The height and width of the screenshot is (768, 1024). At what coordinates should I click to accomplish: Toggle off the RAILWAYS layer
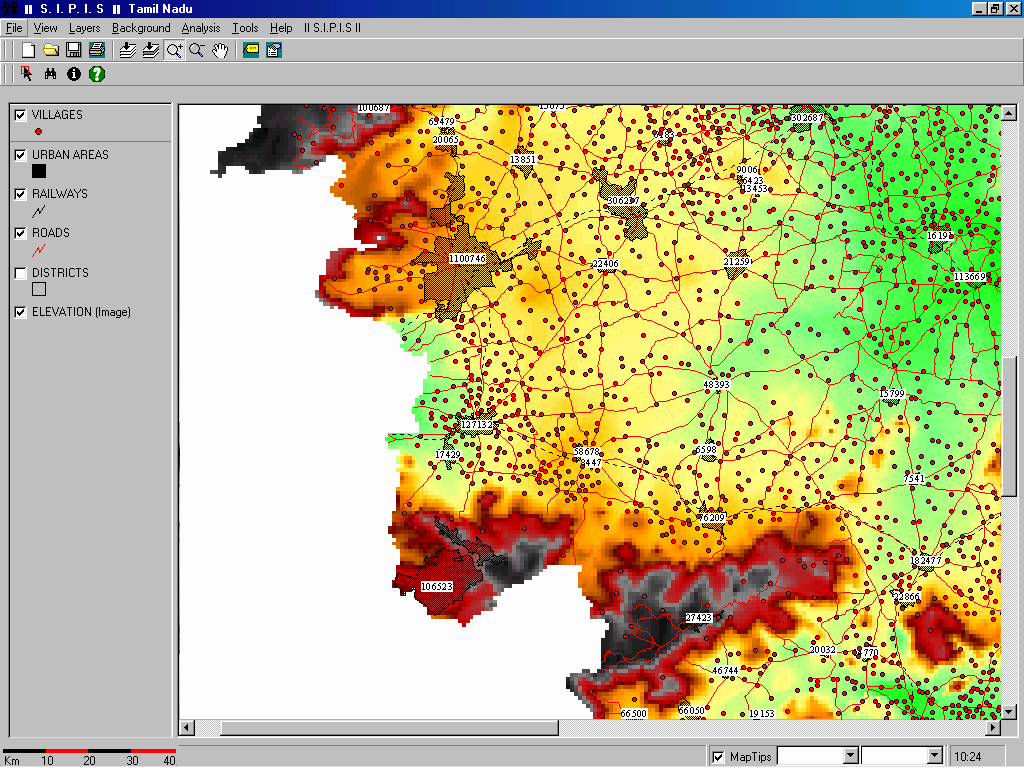click(20, 194)
